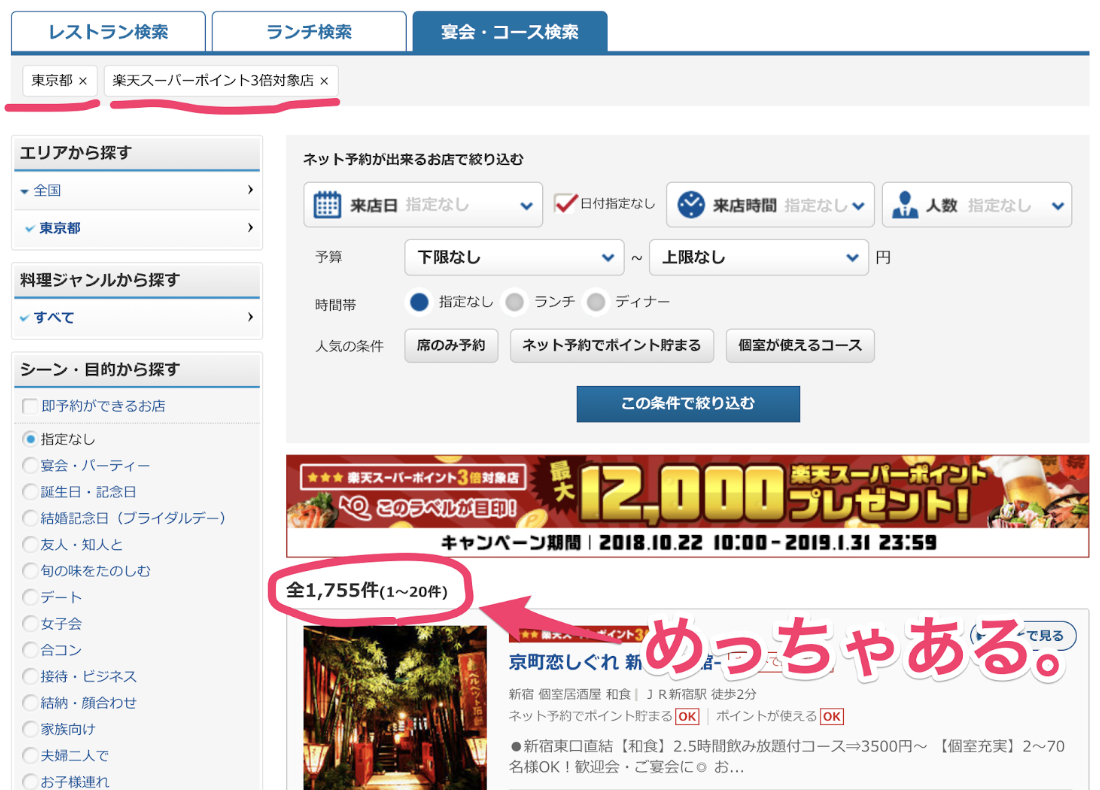
Task: Select 指定なし time slot radio
Action: pyautogui.click(x=419, y=302)
